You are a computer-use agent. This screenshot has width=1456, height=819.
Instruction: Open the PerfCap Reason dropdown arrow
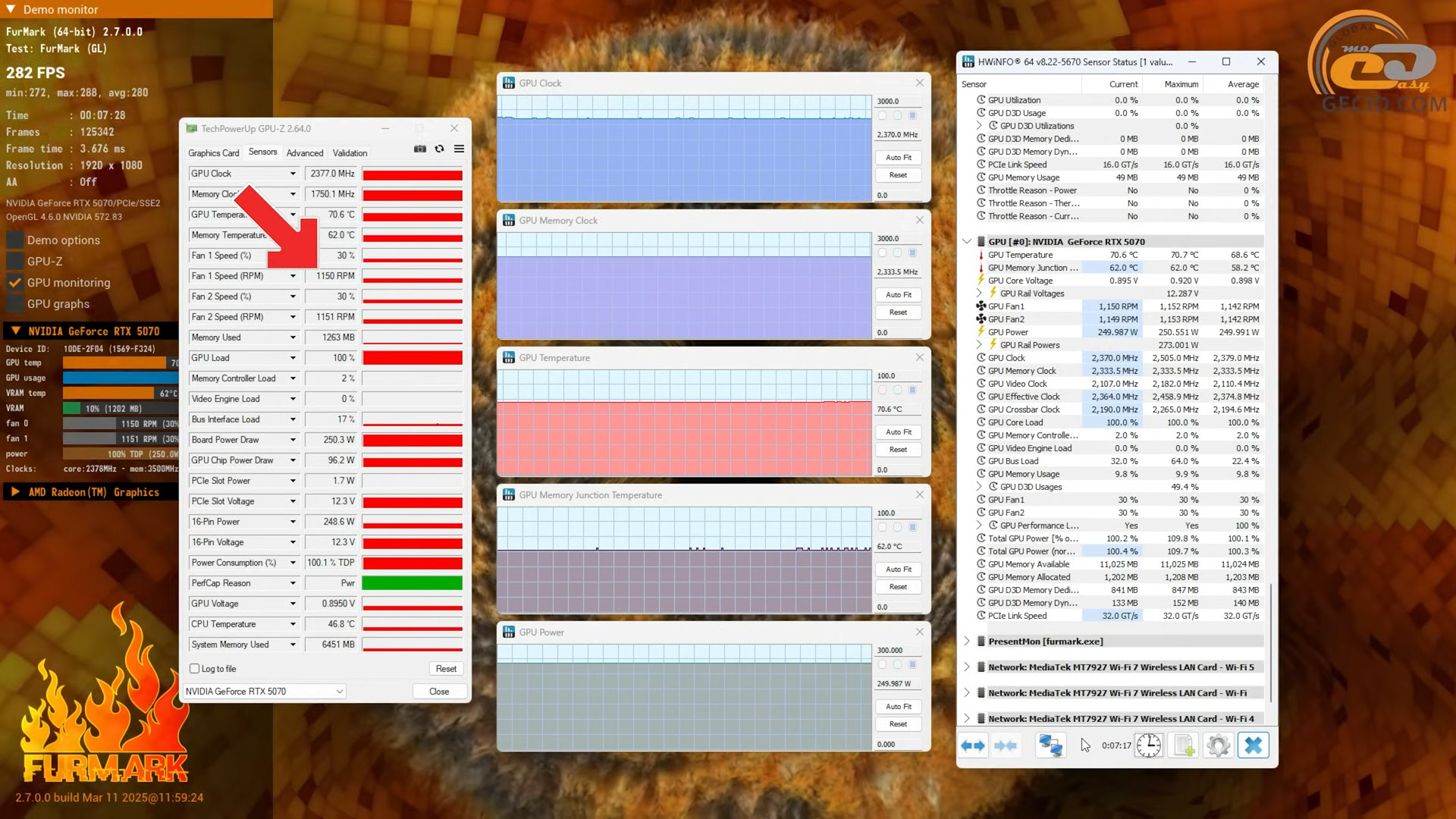coord(293,583)
